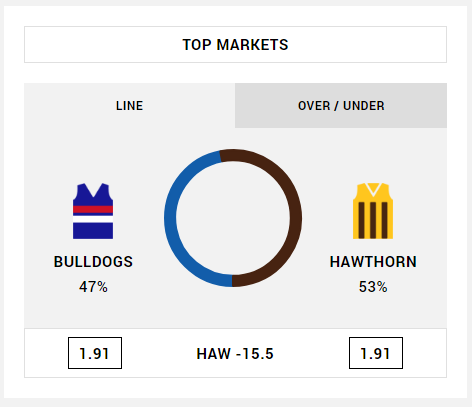Click the white stripe on Bulldogs guernsey

[x=93, y=219]
